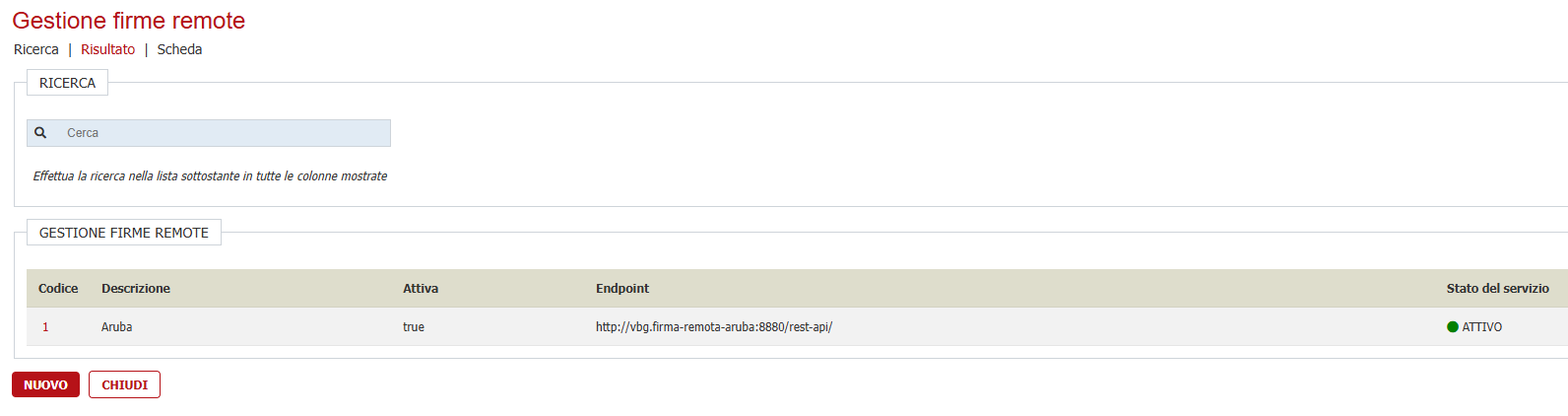The image size is (1568, 416).
Task: Click the magnifying glass search icon
Action: (40, 132)
